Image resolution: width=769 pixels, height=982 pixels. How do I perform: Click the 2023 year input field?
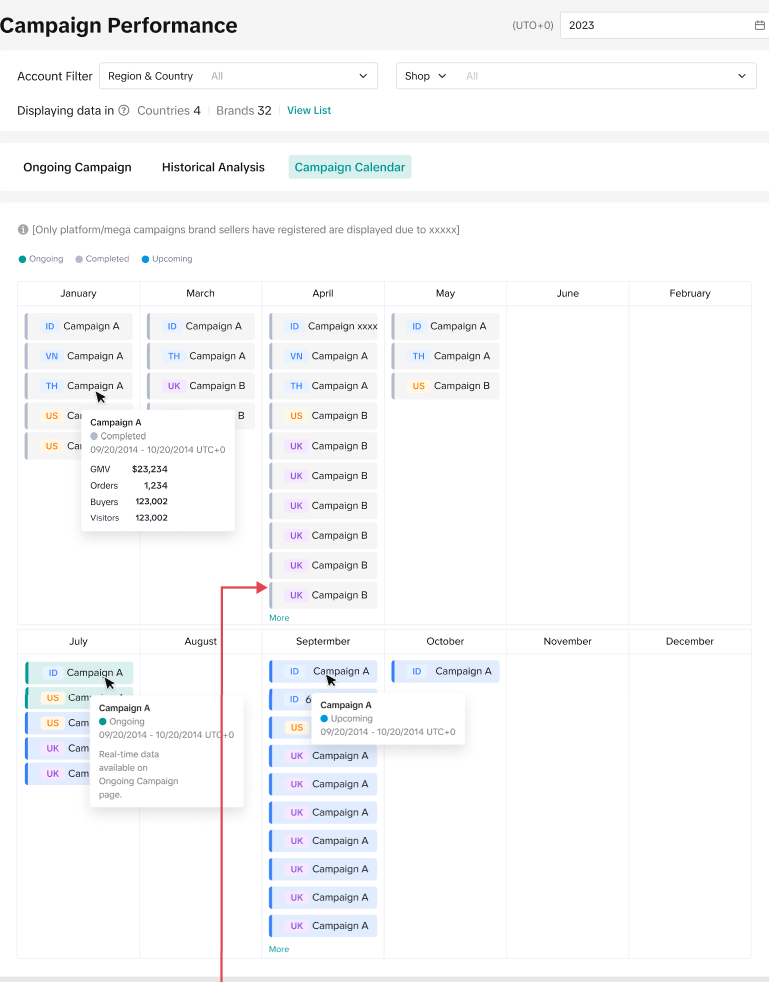pyautogui.click(x=655, y=25)
